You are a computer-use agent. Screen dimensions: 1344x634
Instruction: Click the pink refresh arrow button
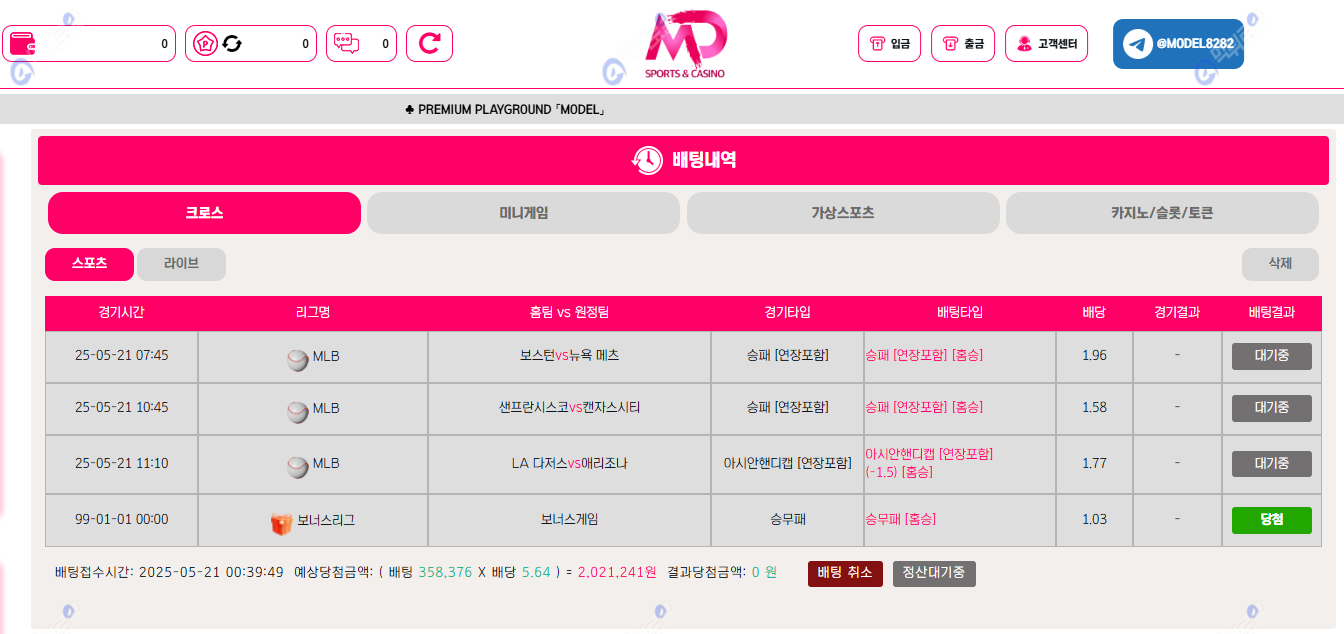pos(429,44)
